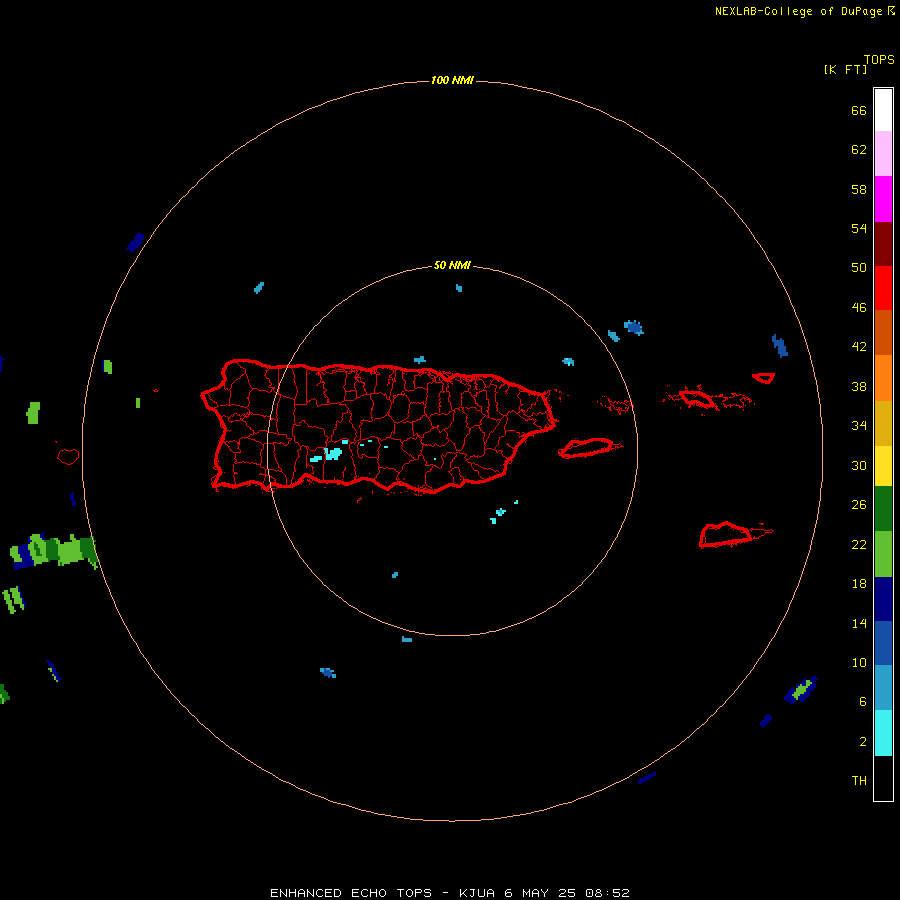Click the legend value 42
Screen dimensions: 900x900
859,347
